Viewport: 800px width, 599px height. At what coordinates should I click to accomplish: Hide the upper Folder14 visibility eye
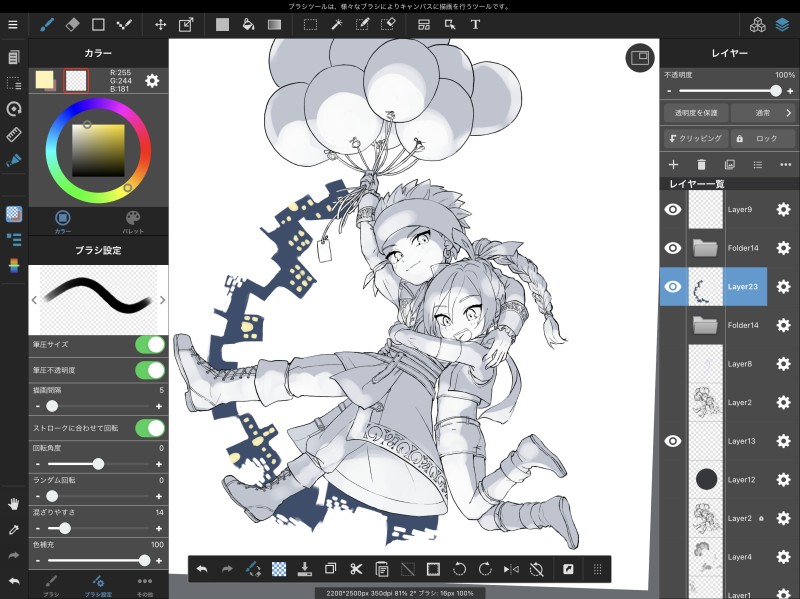673,248
